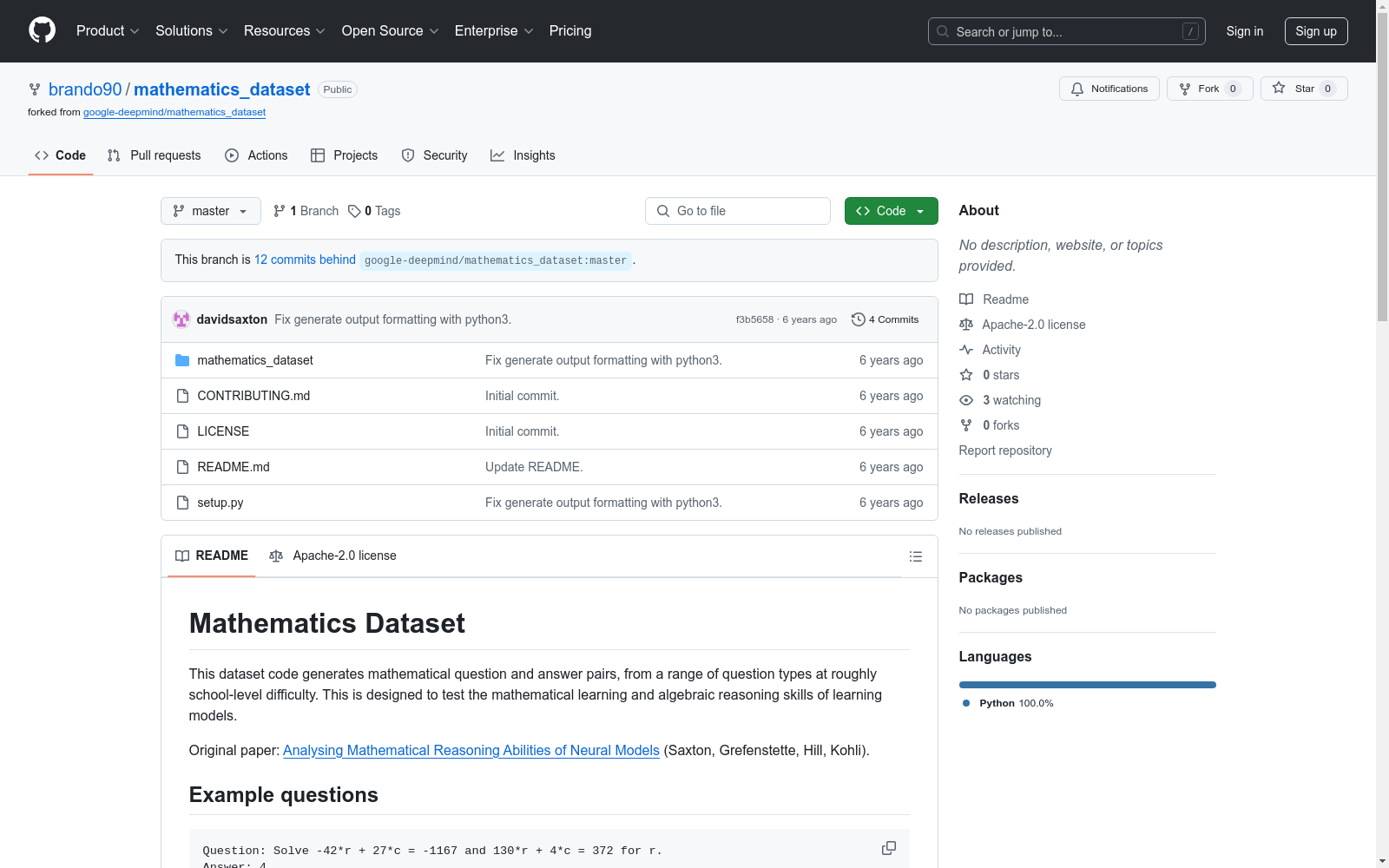
Task: Click the pulse icon beside Activity
Action: (966, 350)
